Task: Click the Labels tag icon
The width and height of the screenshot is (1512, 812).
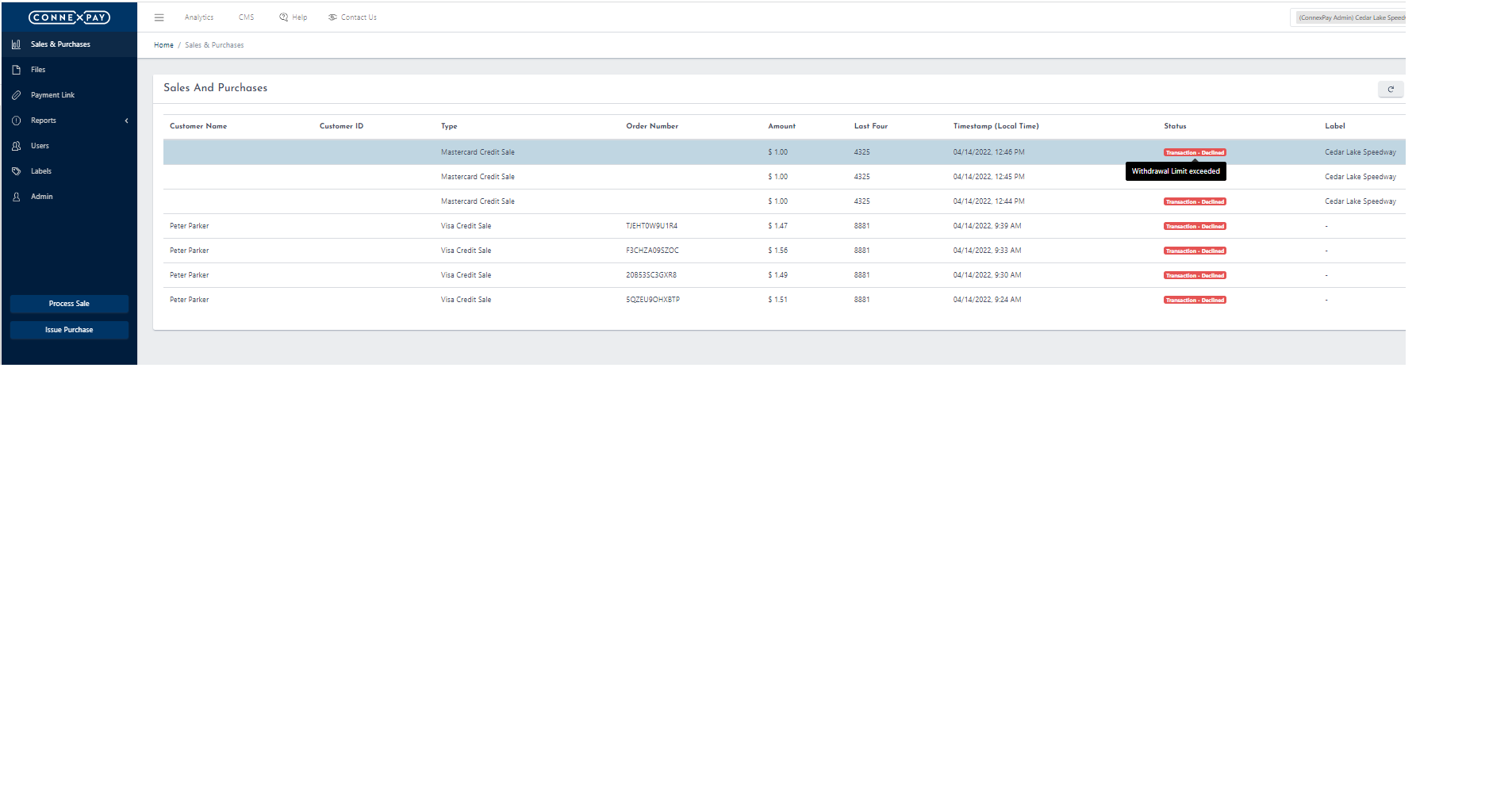Action: pos(16,171)
